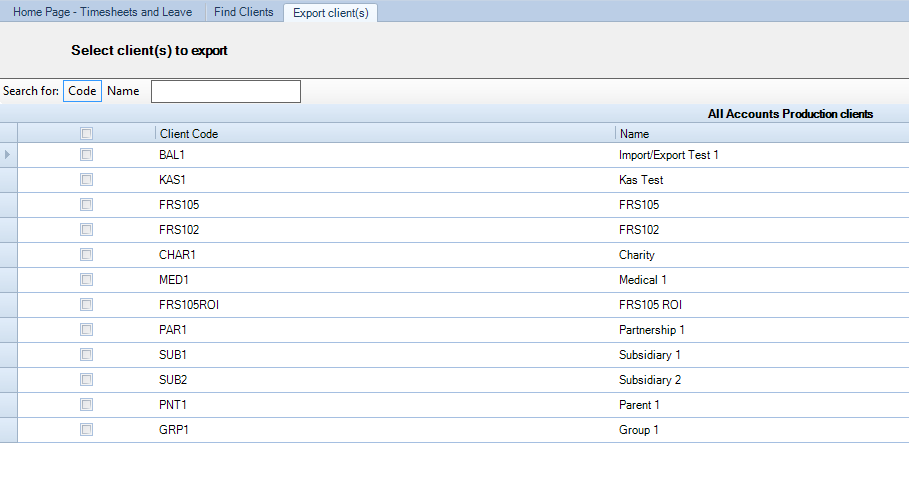The image size is (909, 481).
Task: Sort by Client Code column header
Action: click(385, 134)
